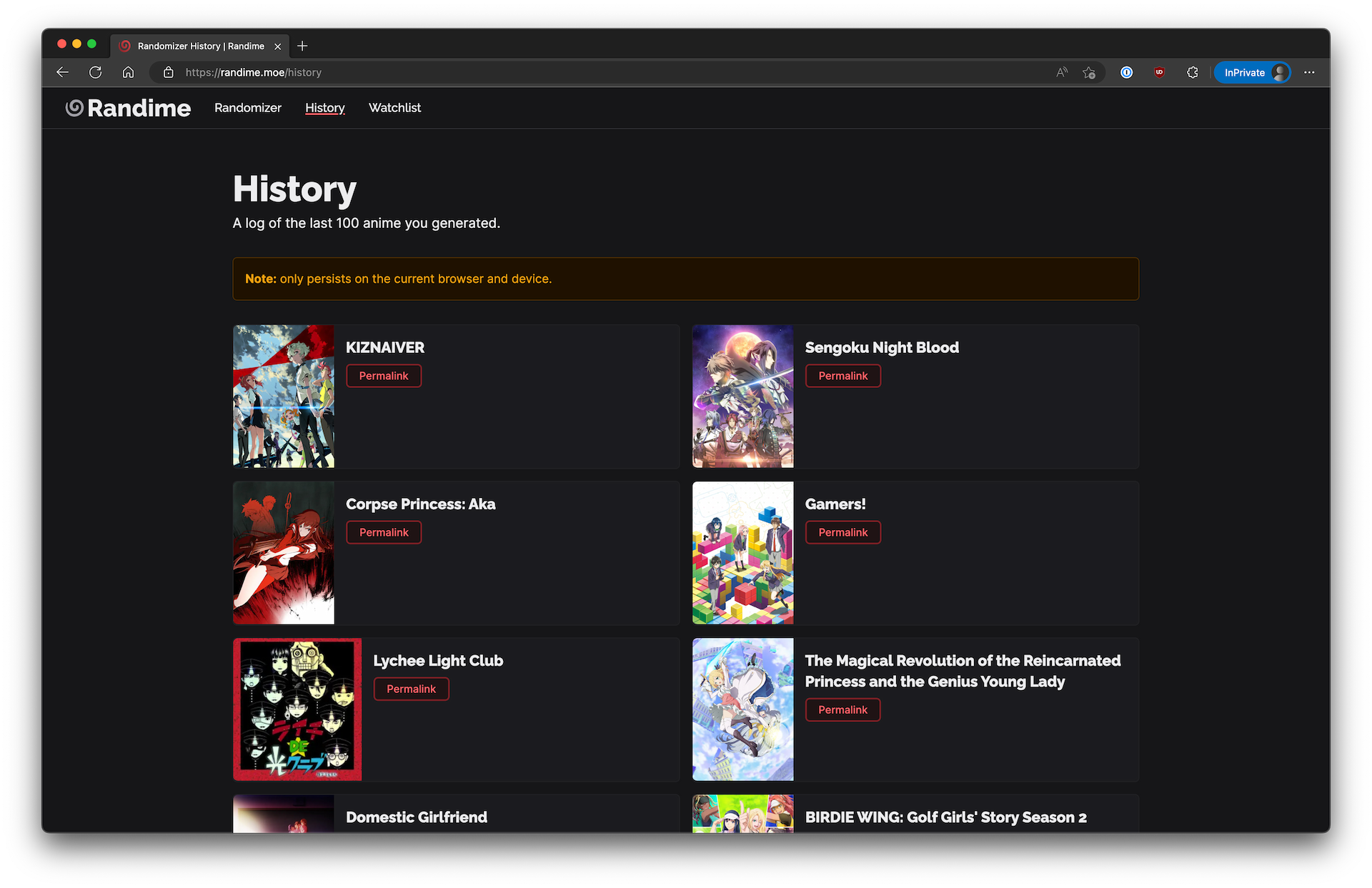Switch to the Randomizer History browser tab
This screenshot has width=1372, height=888.
pyautogui.click(x=200, y=46)
